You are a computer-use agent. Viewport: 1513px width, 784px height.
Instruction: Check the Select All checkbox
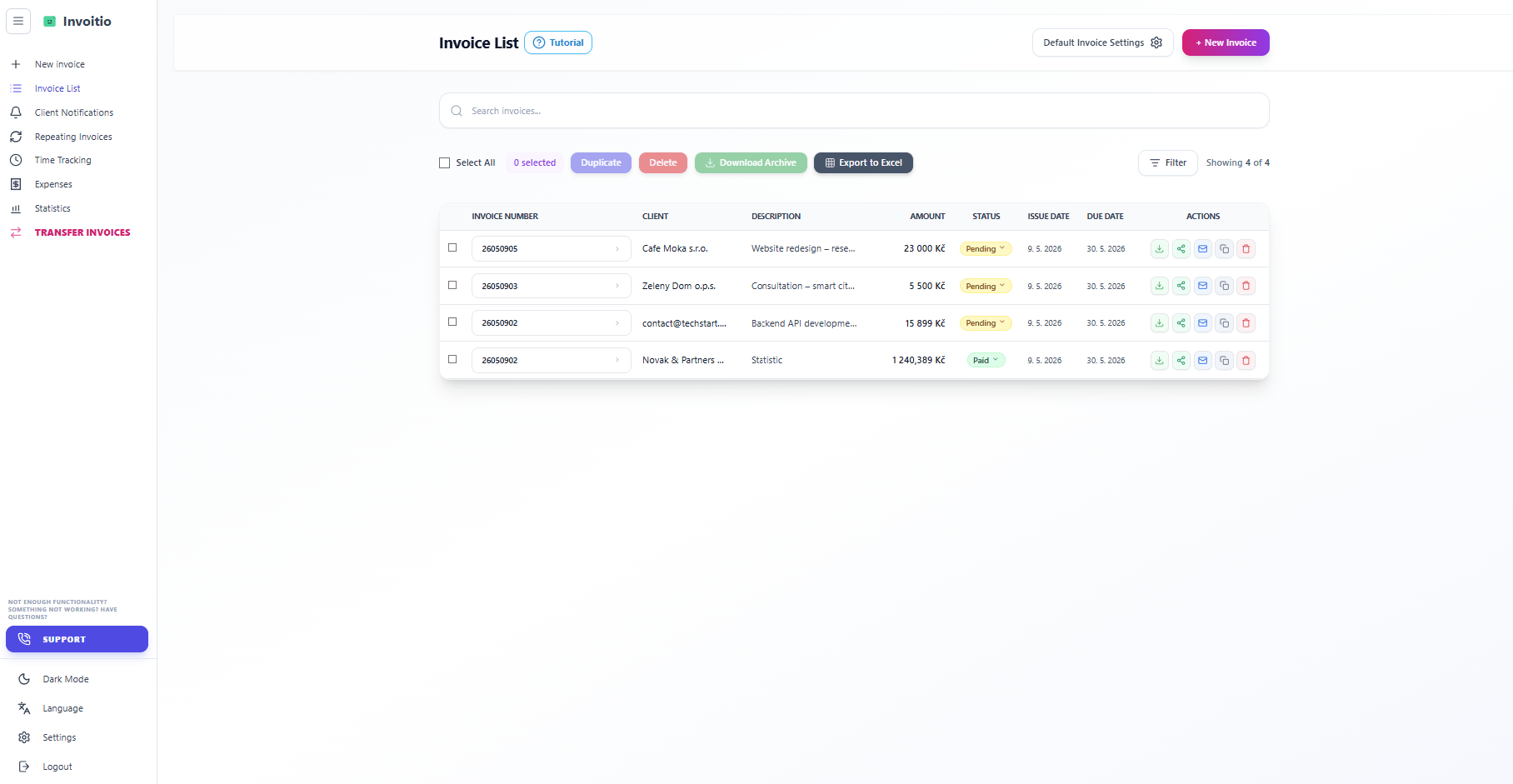(x=445, y=163)
